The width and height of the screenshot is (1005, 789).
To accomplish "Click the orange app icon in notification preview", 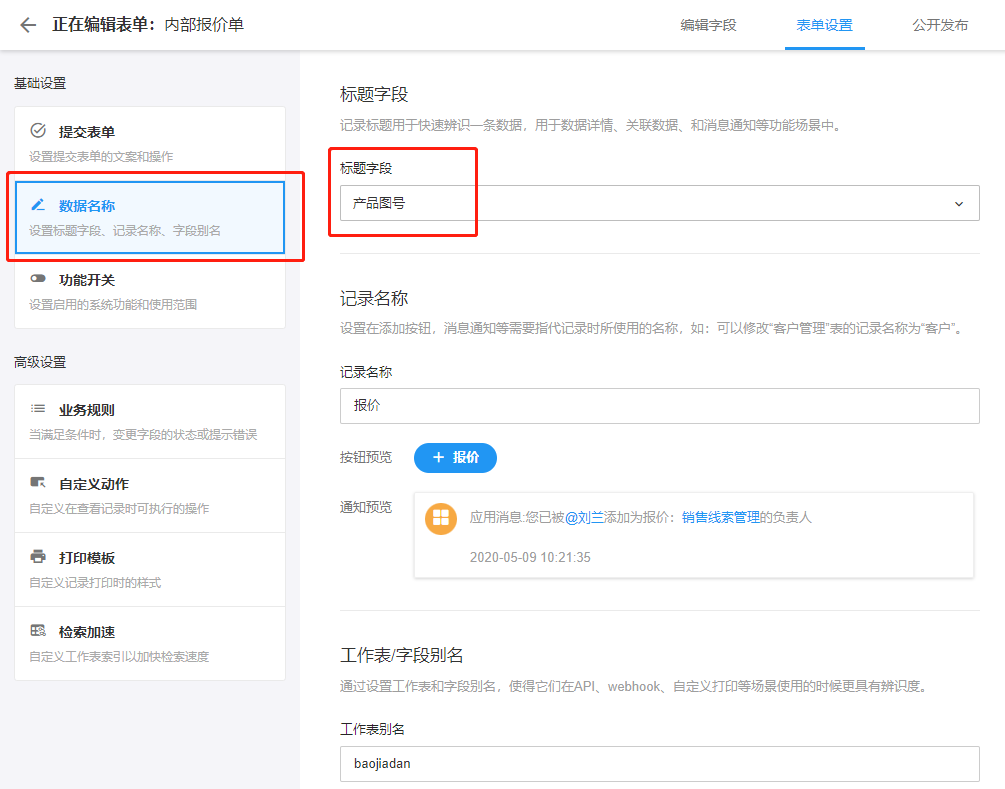I will pyautogui.click(x=441, y=518).
